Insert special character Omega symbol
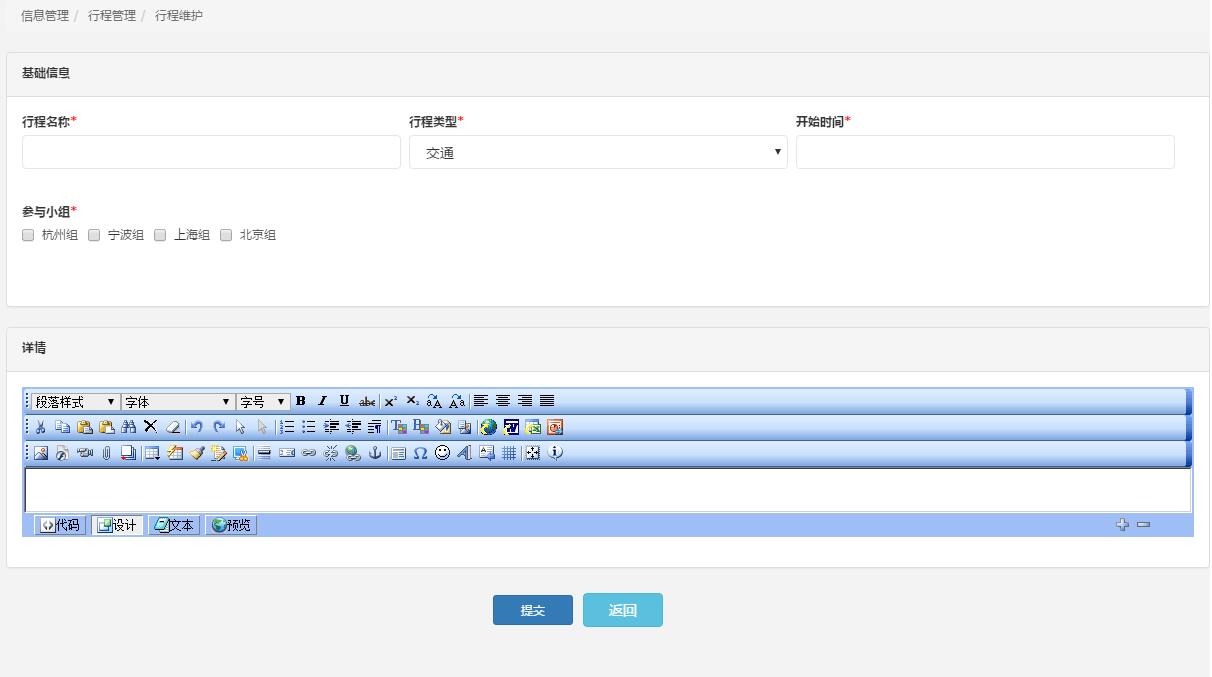 click(420, 453)
